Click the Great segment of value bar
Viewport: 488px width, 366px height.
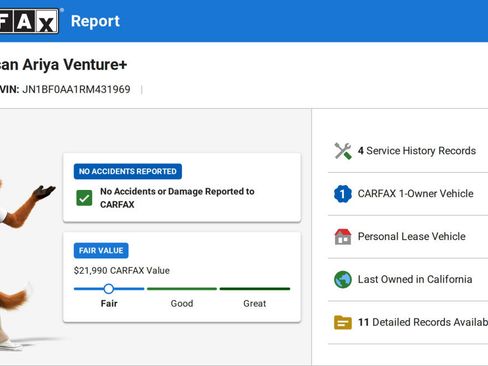click(255, 289)
